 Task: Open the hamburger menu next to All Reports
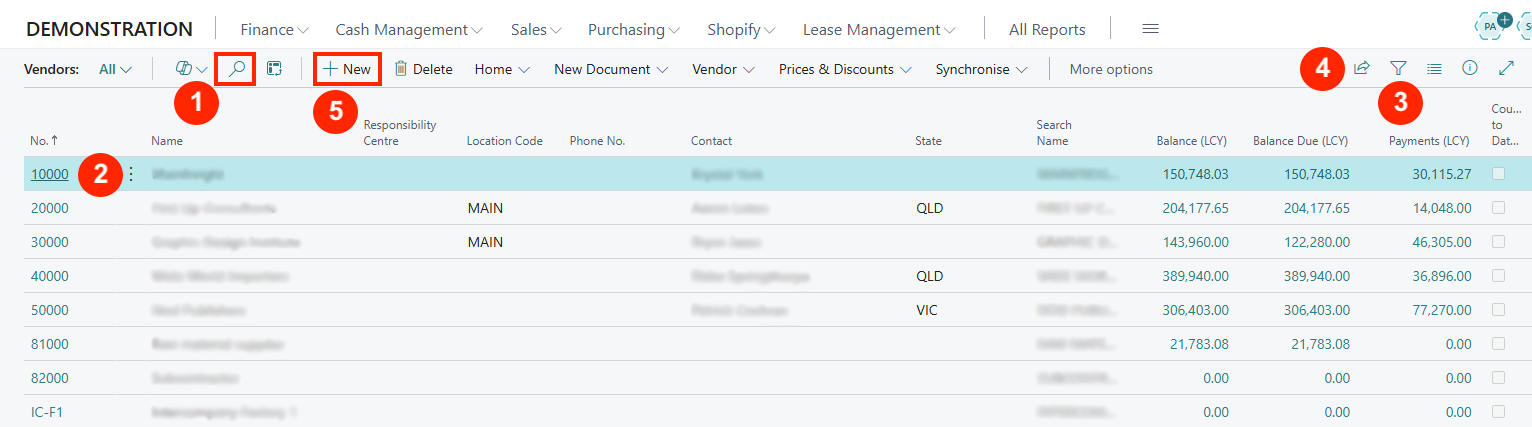pyautogui.click(x=1150, y=29)
